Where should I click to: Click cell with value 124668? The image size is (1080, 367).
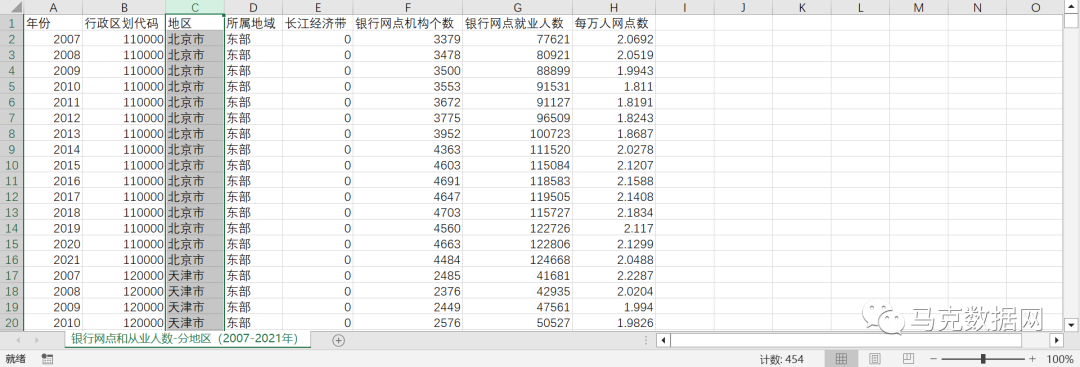click(517, 260)
